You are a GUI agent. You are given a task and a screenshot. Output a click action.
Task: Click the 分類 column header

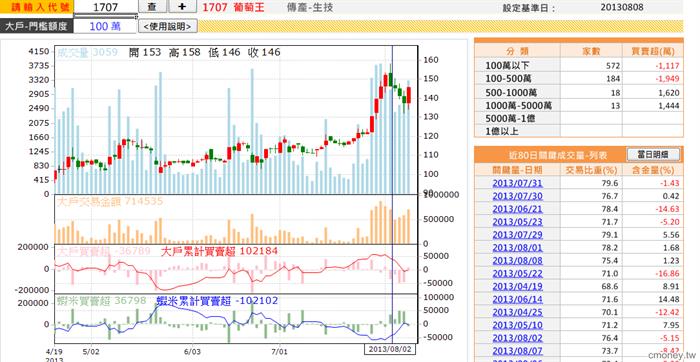517,51
